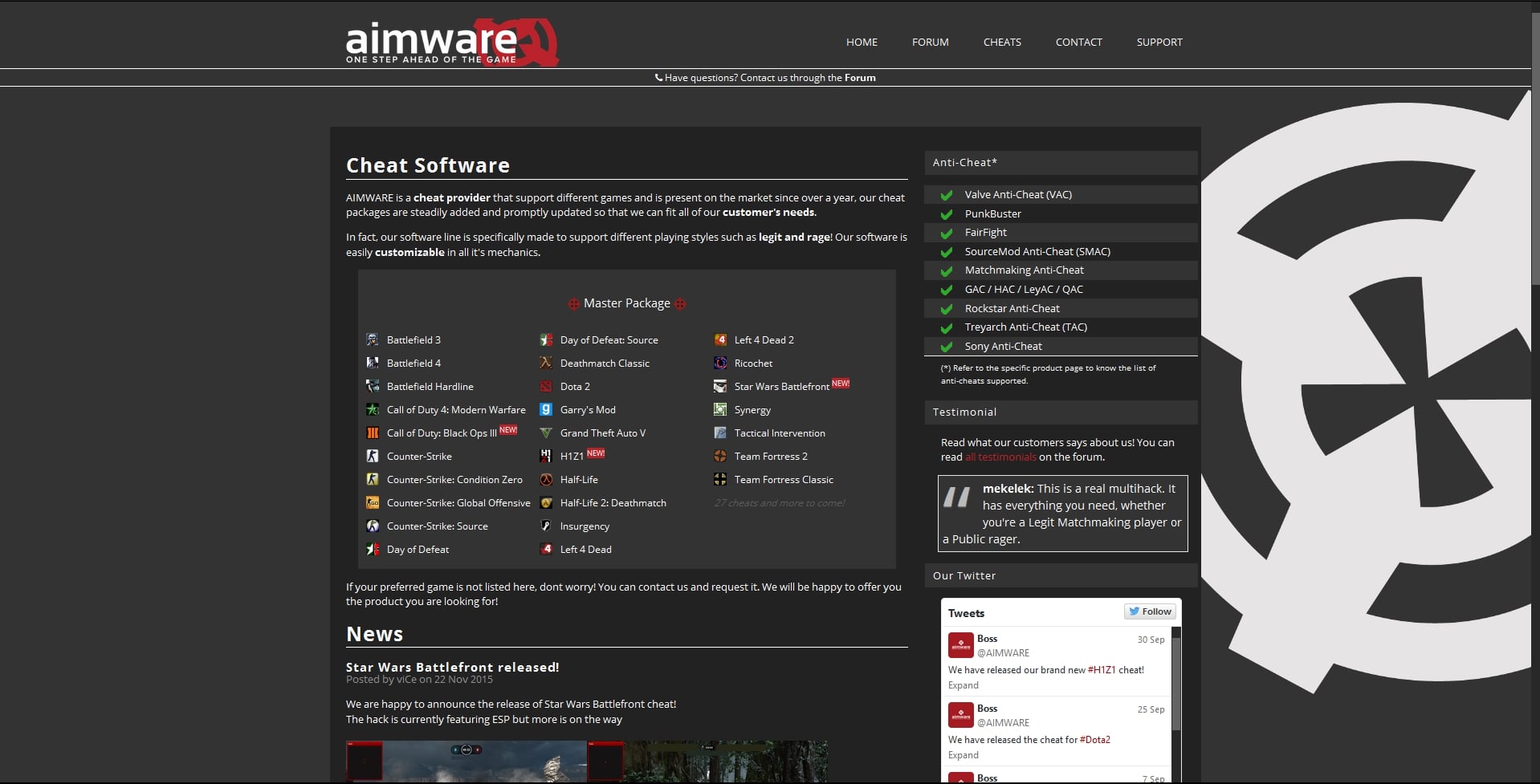The height and width of the screenshot is (784, 1540).
Task: Click the Counter-Strike: Global Offensive icon
Action: (x=373, y=502)
